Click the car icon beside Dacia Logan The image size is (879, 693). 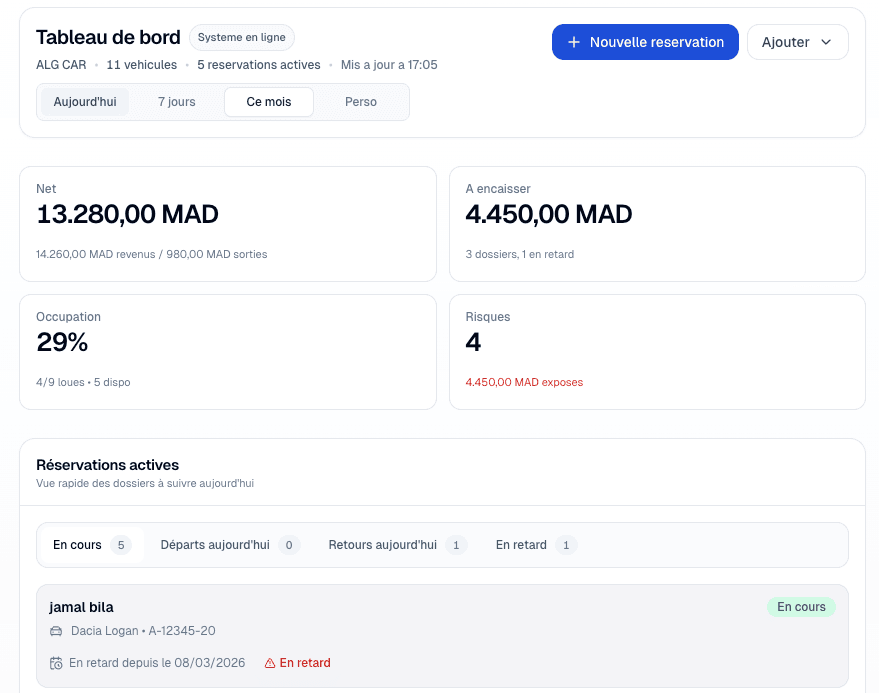point(56,631)
